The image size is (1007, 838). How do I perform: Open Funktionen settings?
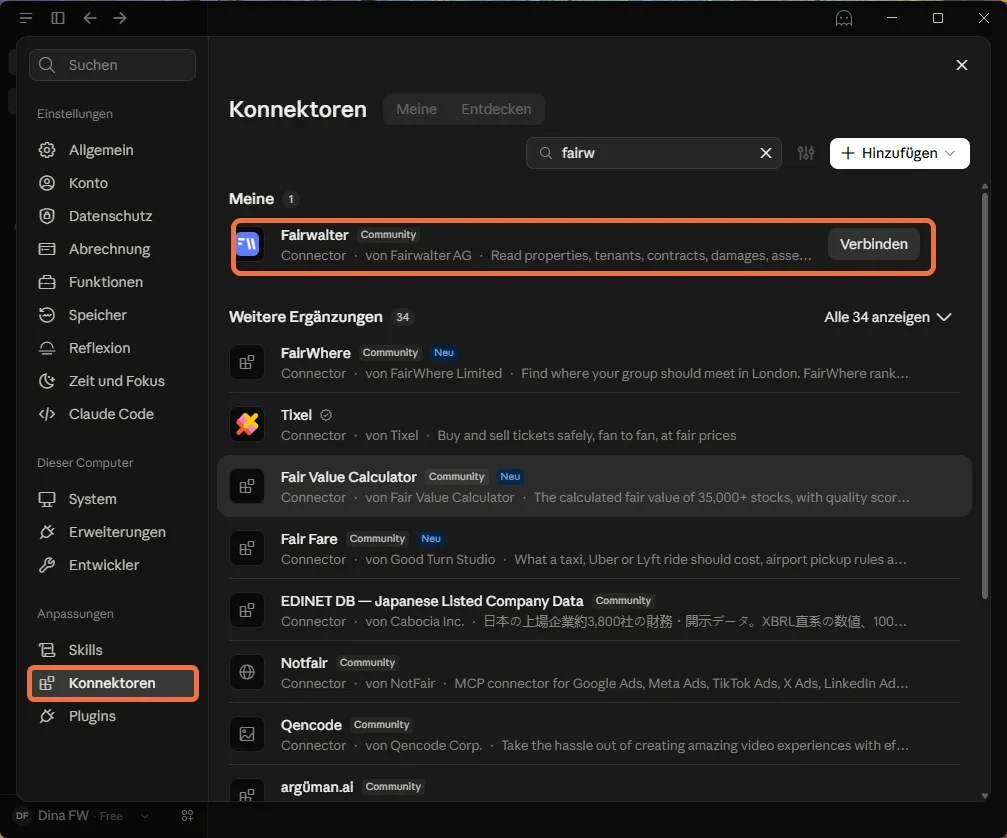click(112, 282)
